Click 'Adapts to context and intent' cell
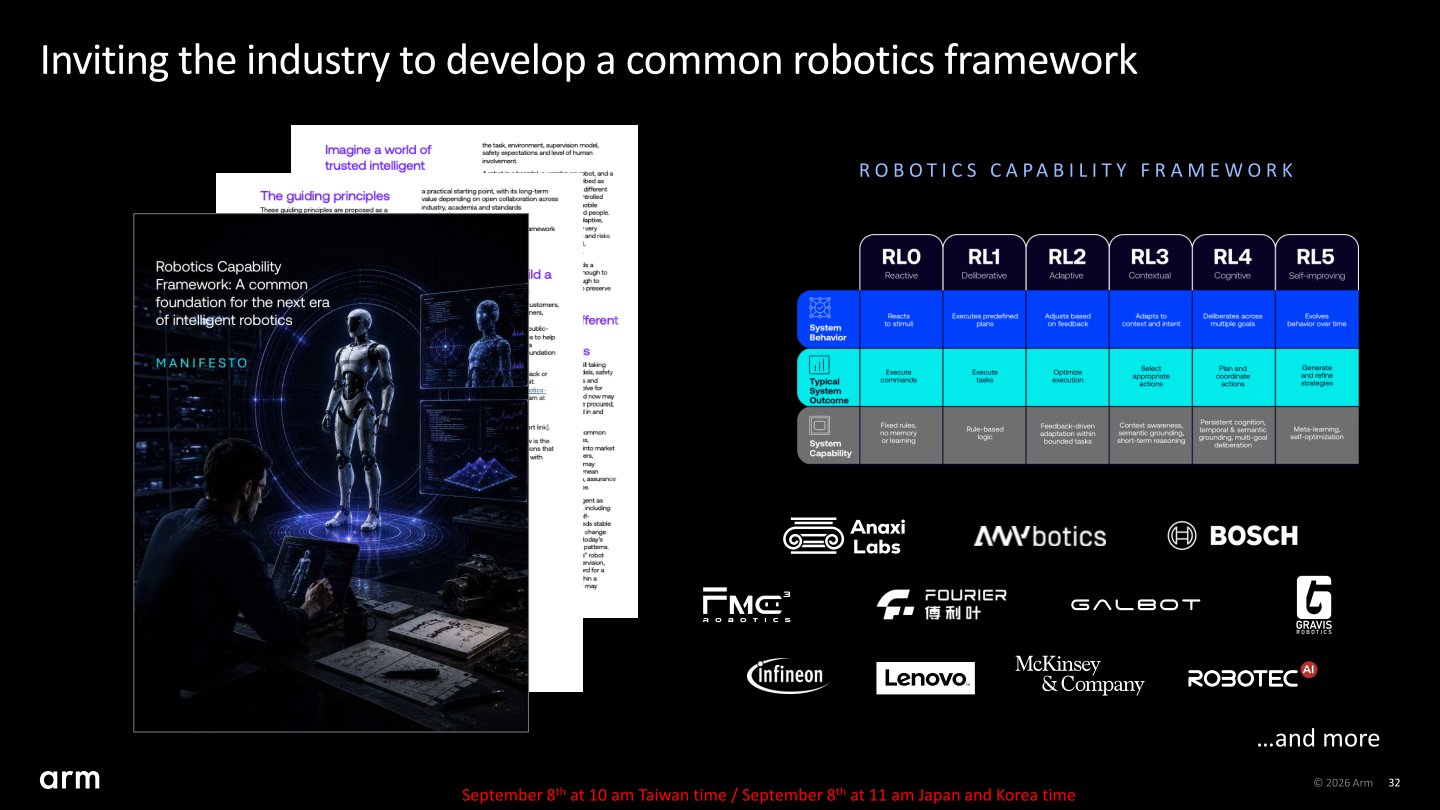 (1150, 319)
